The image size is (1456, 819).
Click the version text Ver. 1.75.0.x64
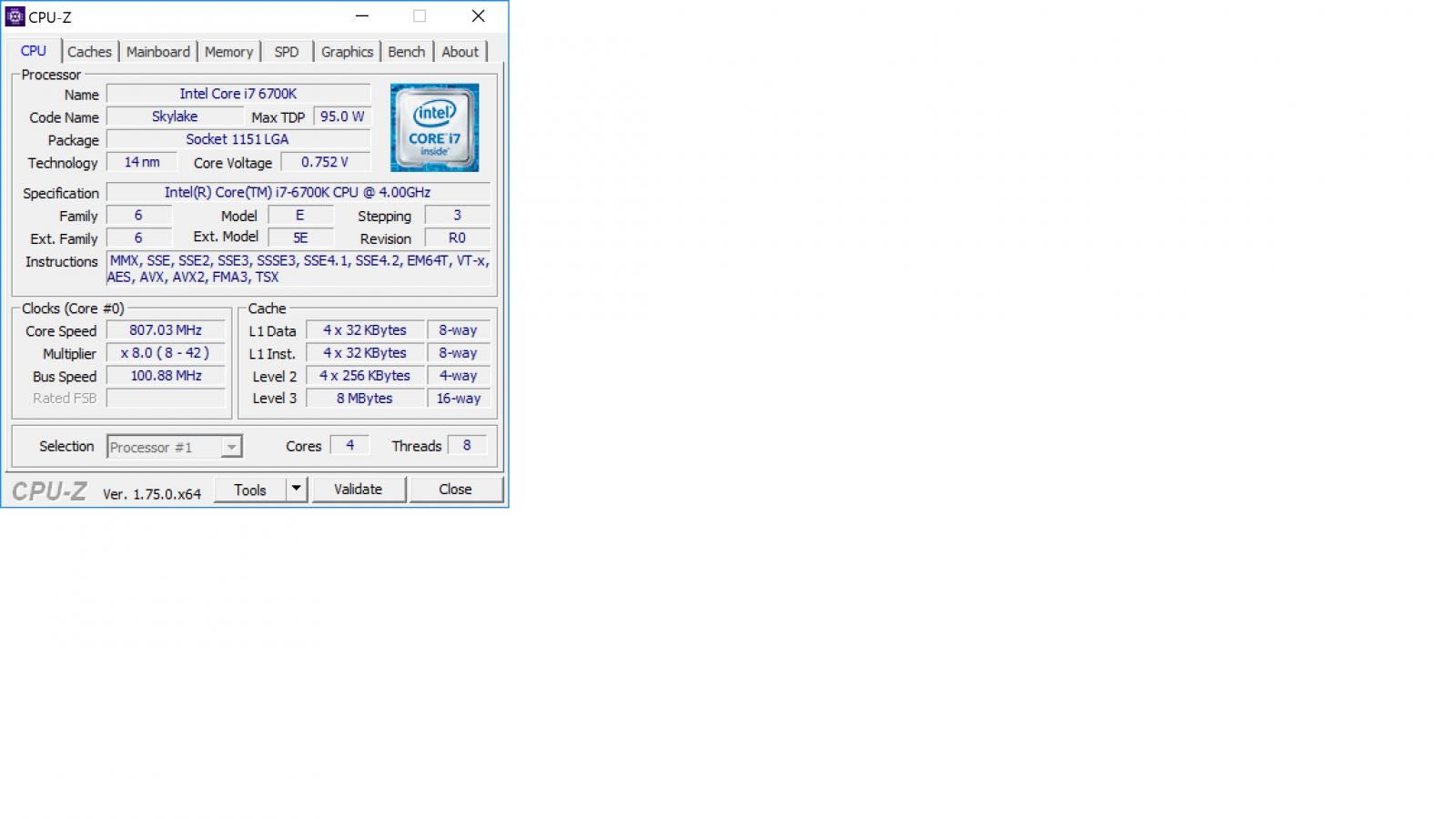pos(152,494)
